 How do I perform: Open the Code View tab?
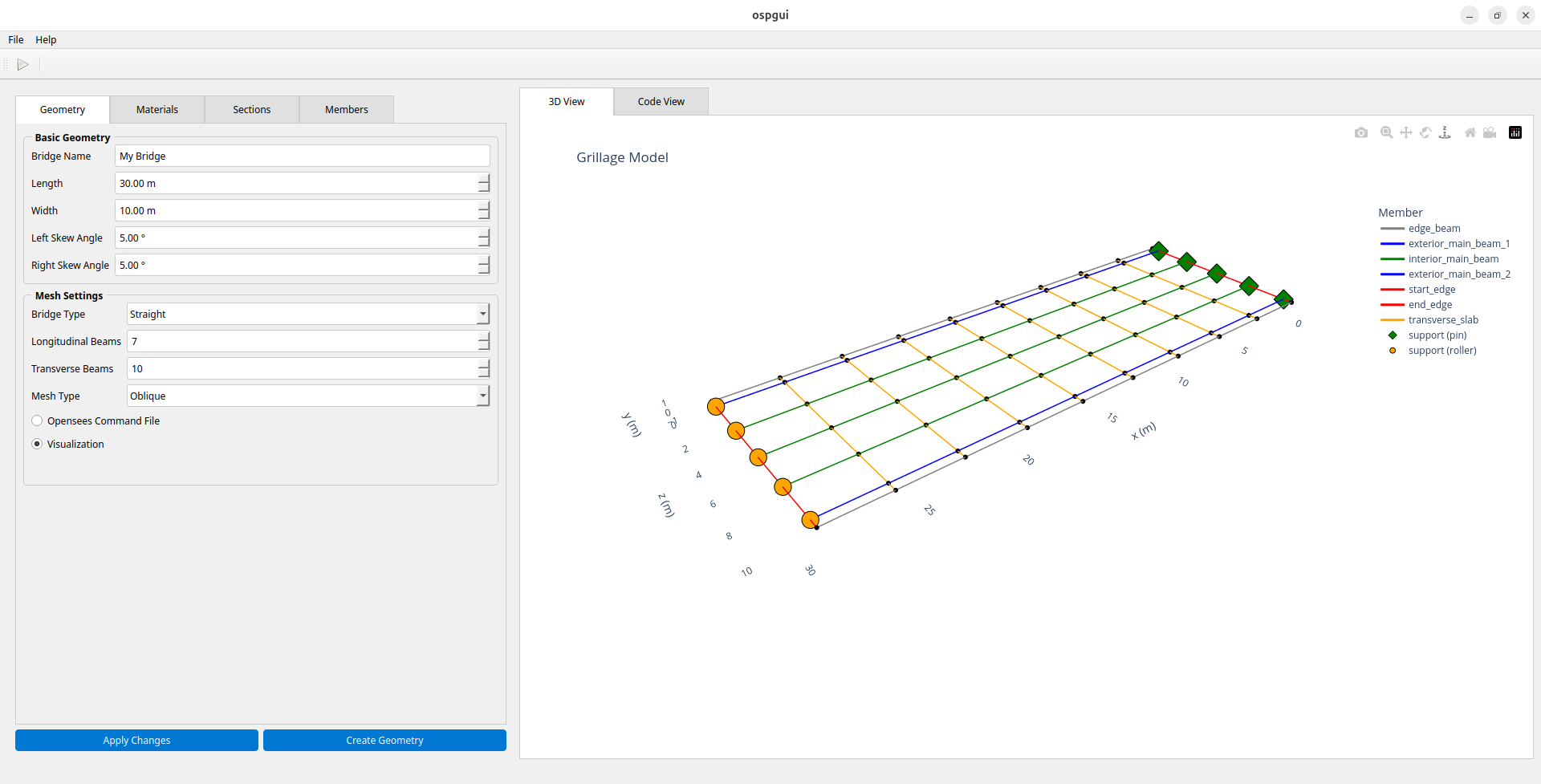[661, 102]
